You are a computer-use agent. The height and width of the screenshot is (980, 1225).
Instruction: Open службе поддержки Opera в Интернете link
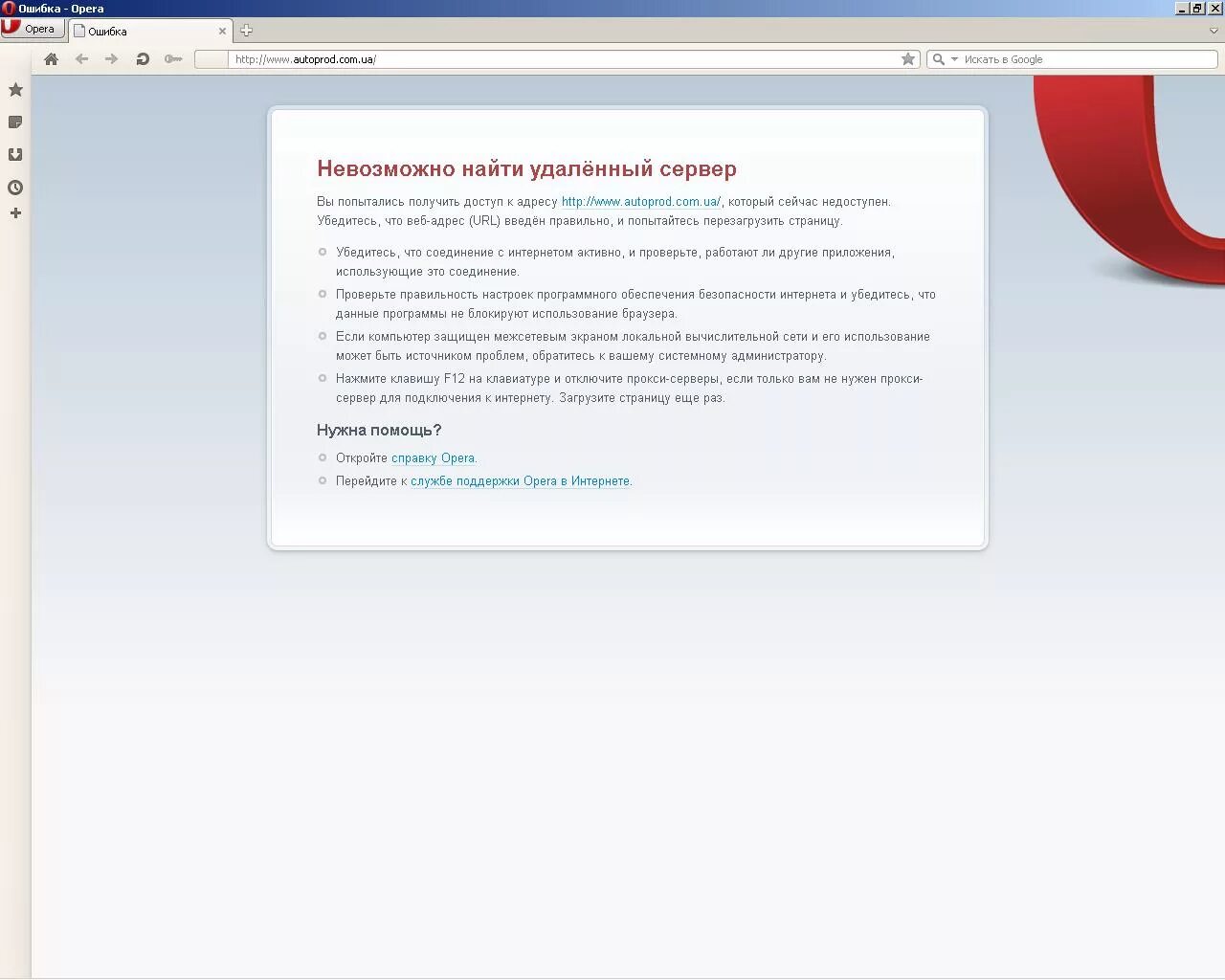520,481
